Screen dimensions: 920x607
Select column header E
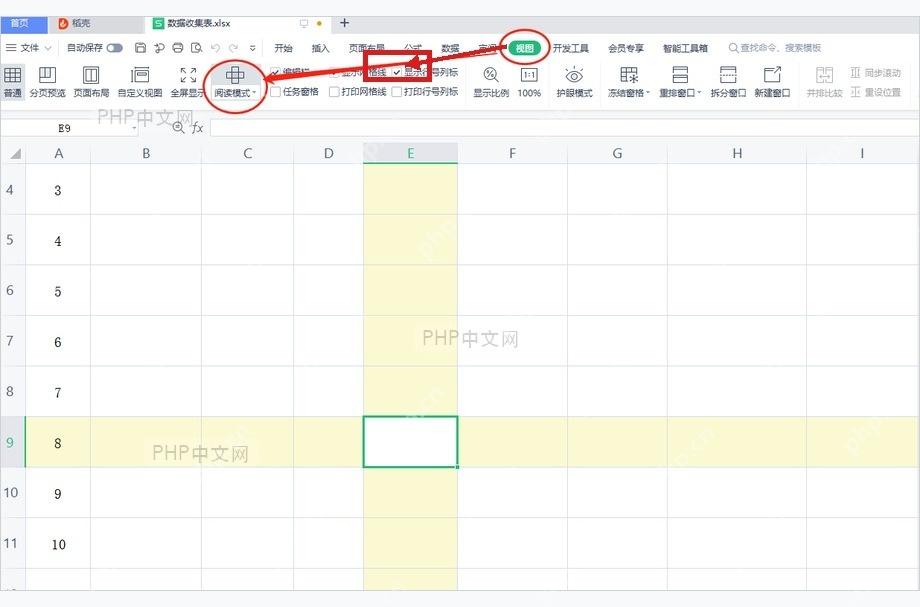pyautogui.click(x=411, y=153)
